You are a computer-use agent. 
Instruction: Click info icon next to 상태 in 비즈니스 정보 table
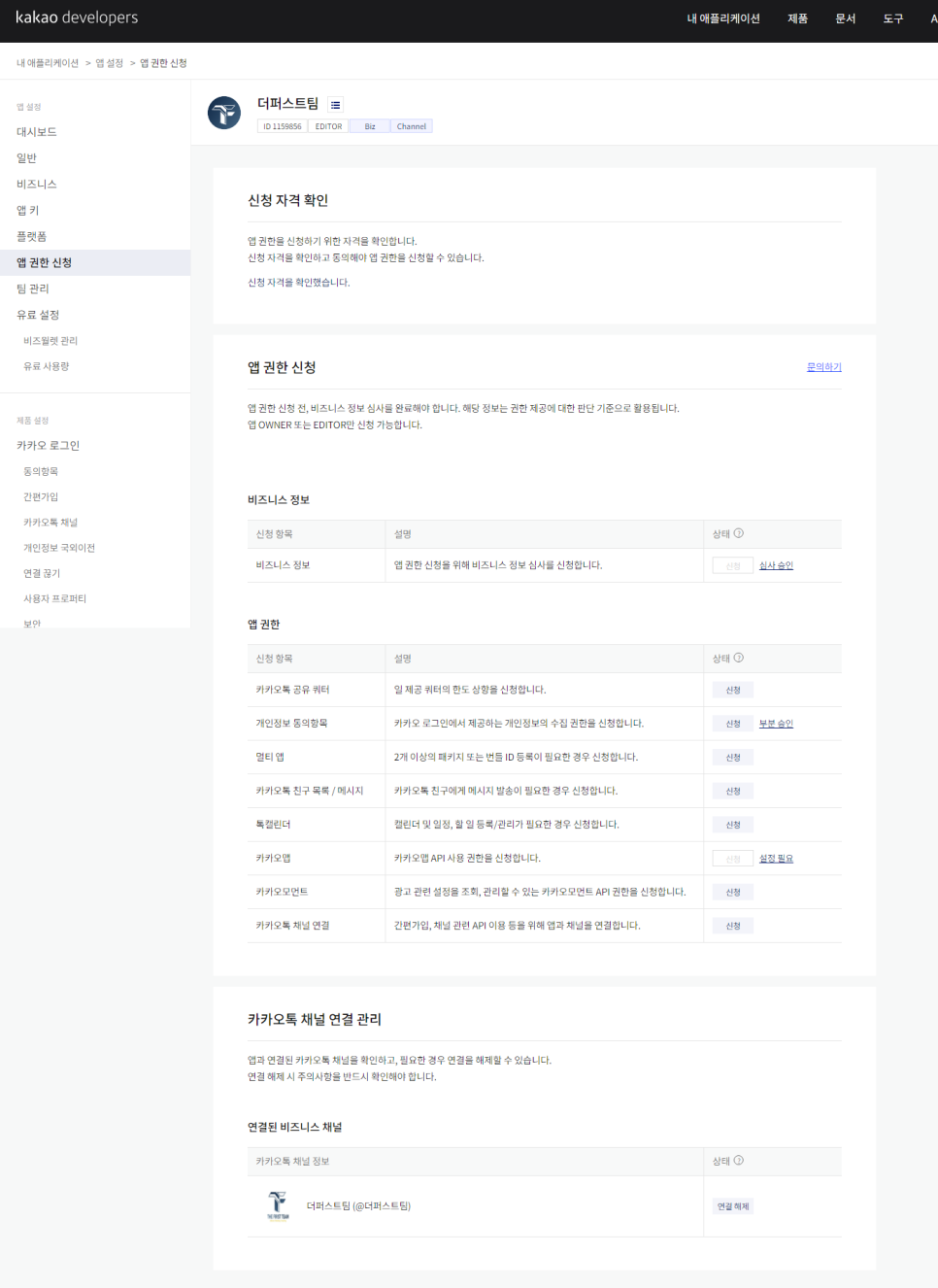click(x=739, y=533)
